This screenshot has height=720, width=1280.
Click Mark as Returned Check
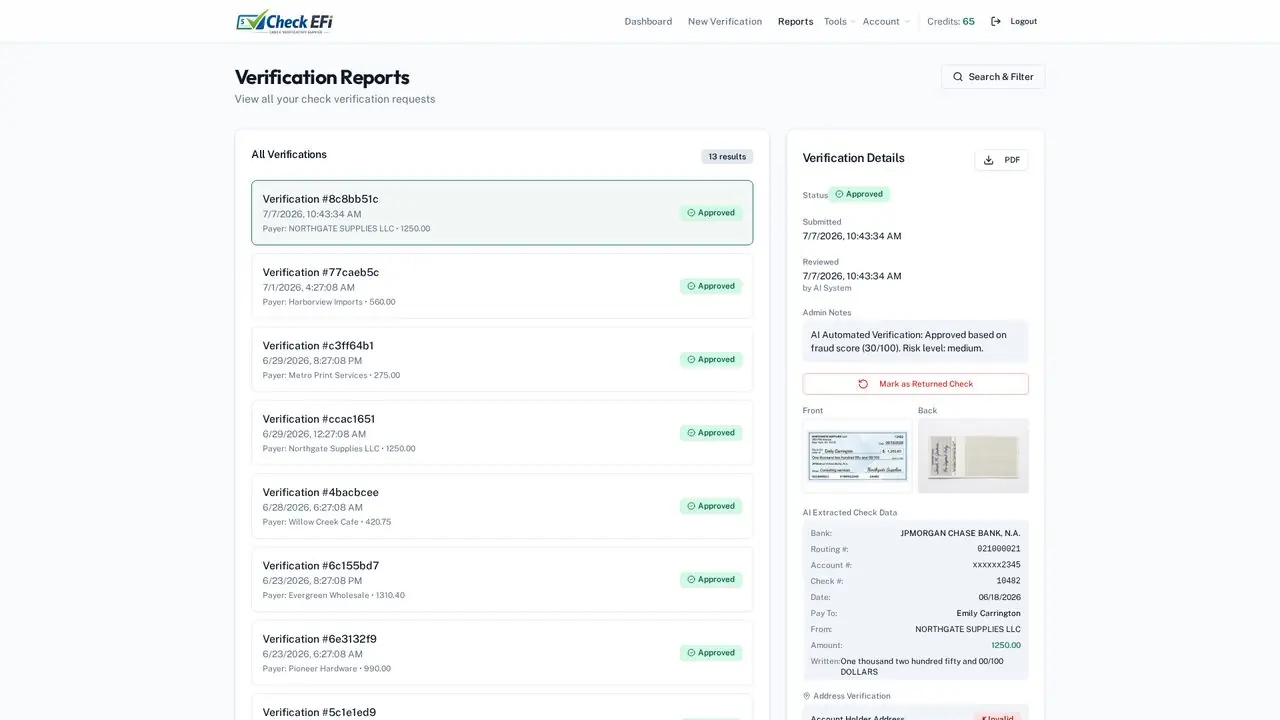click(x=915, y=384)
